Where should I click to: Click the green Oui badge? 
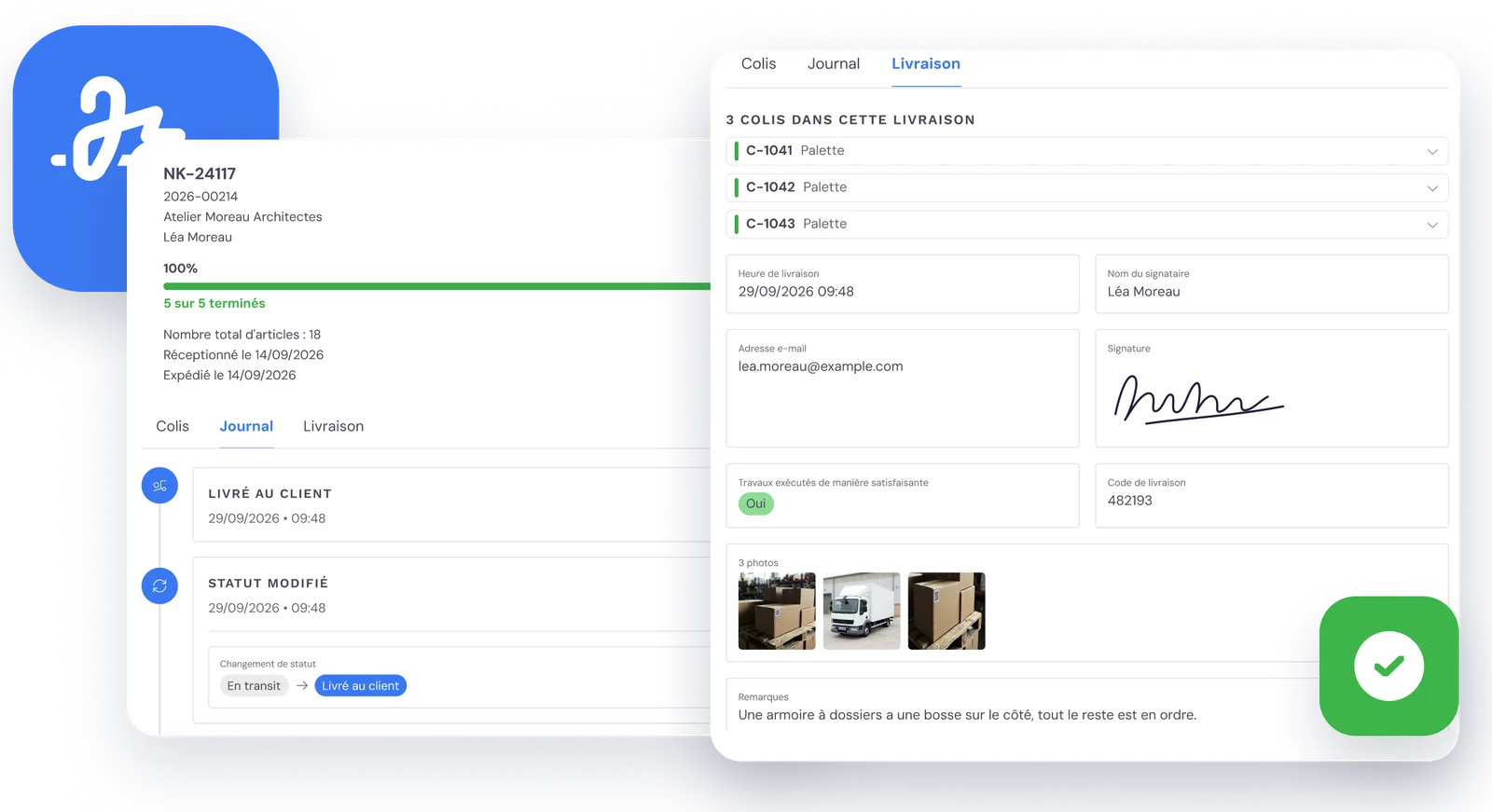coord(756,503)
